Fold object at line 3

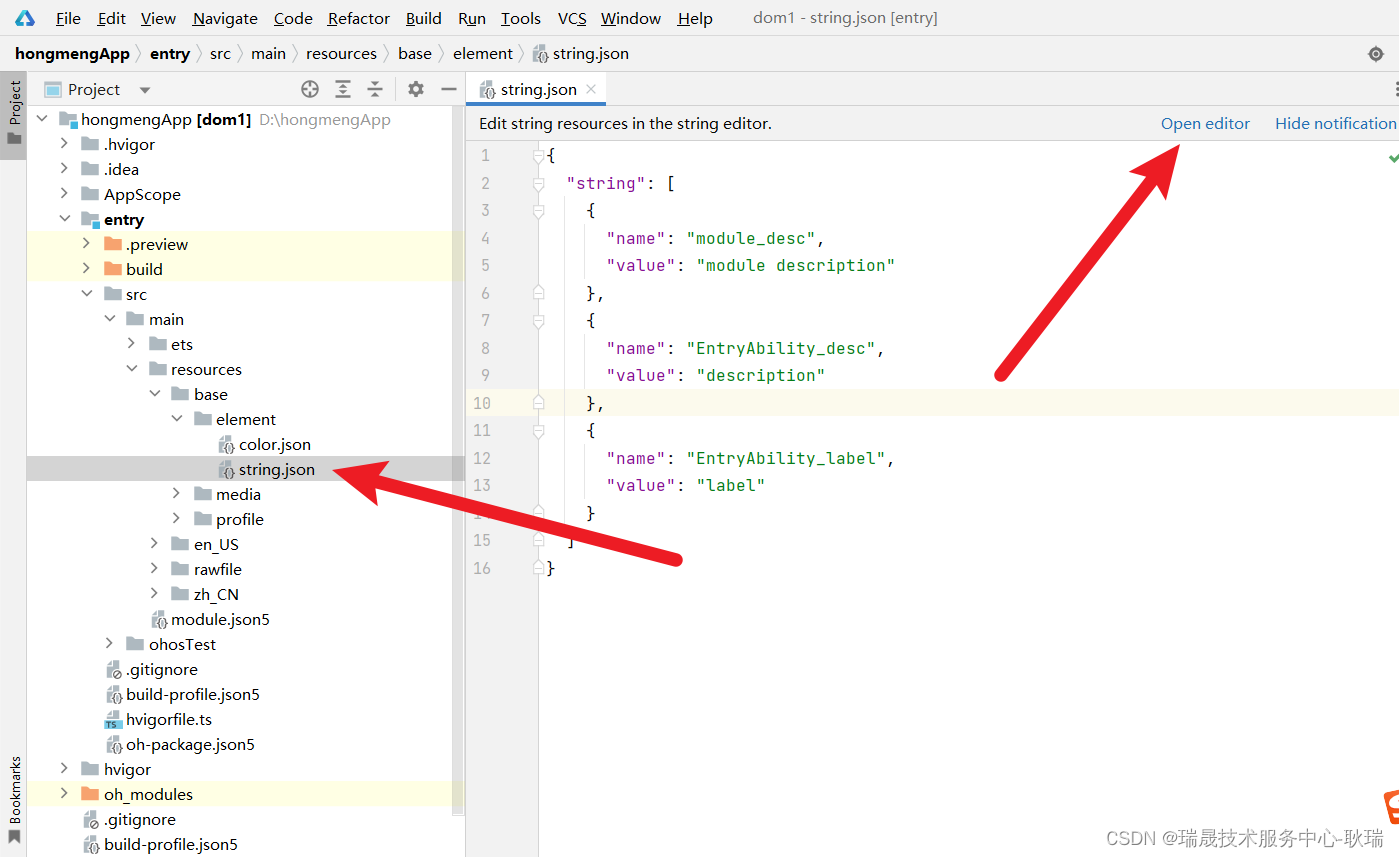pyautogui.click(x=538, y=211)
